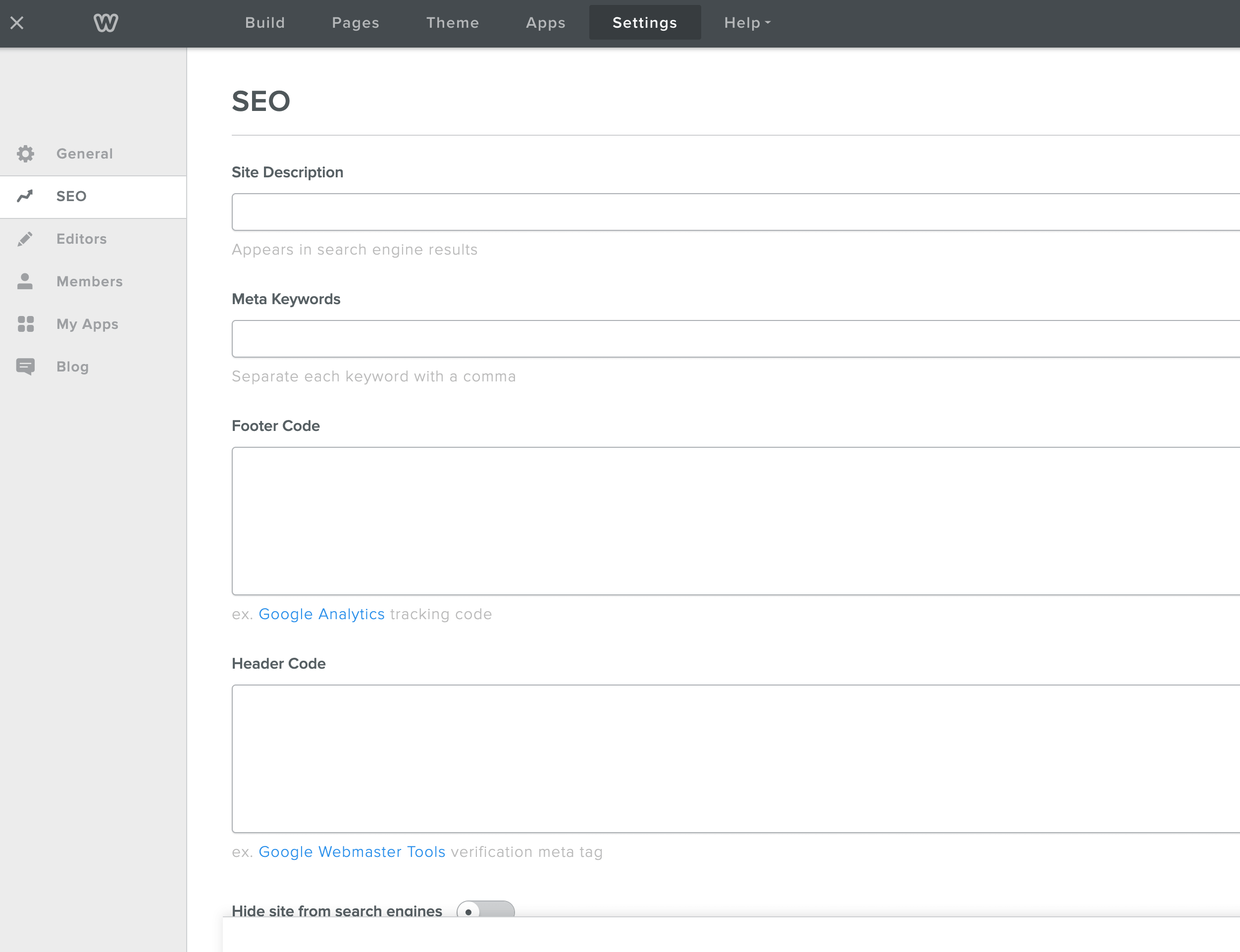
Task: Click the Pages menu item
Action: (355, 23)
